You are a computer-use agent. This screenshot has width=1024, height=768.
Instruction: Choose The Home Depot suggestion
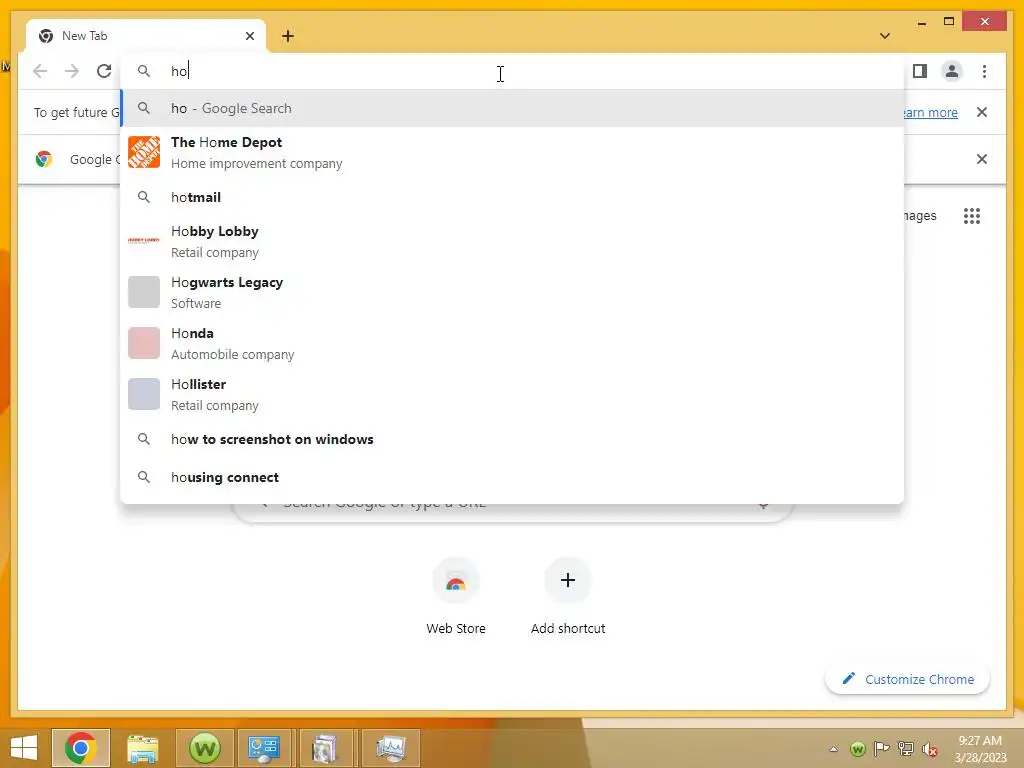pyautogui.click(x=513, y=152)
